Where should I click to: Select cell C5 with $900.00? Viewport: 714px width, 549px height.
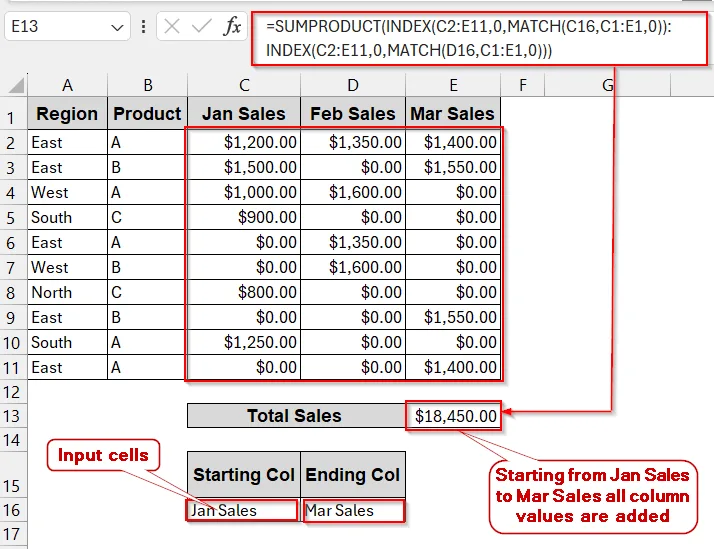click(244, 218)
